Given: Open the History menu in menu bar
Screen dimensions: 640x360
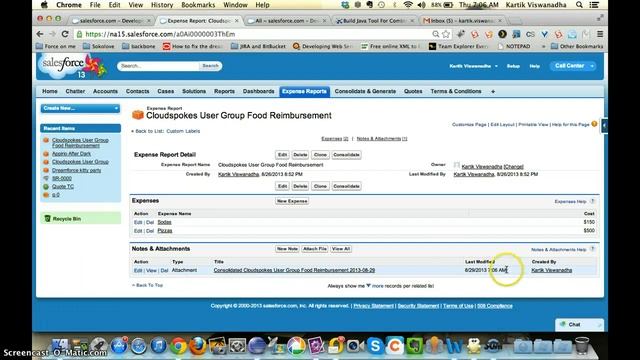Looking at the screenshot, I should [162, 5].
